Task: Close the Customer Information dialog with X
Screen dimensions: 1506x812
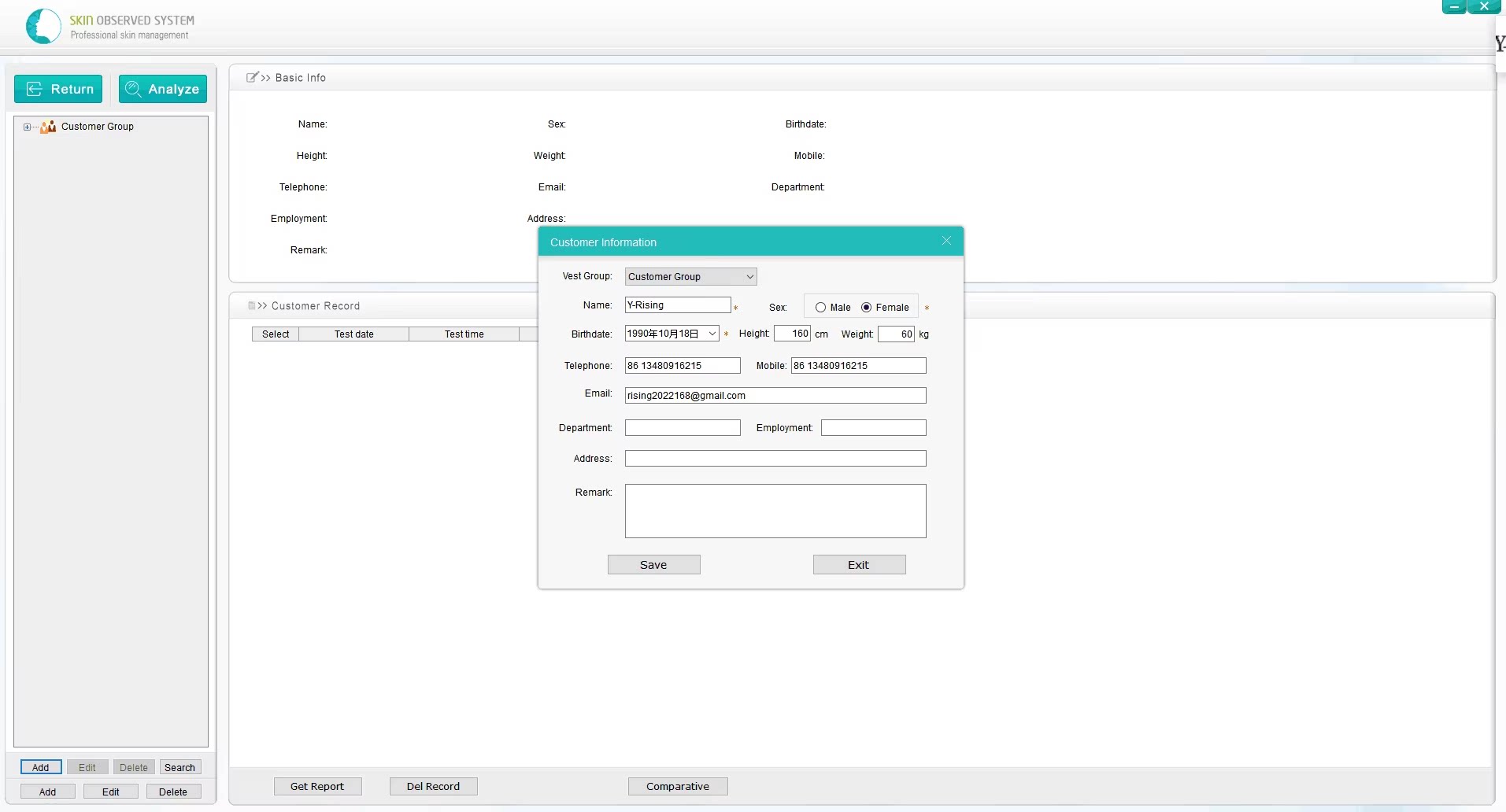Action: [946, 241]
